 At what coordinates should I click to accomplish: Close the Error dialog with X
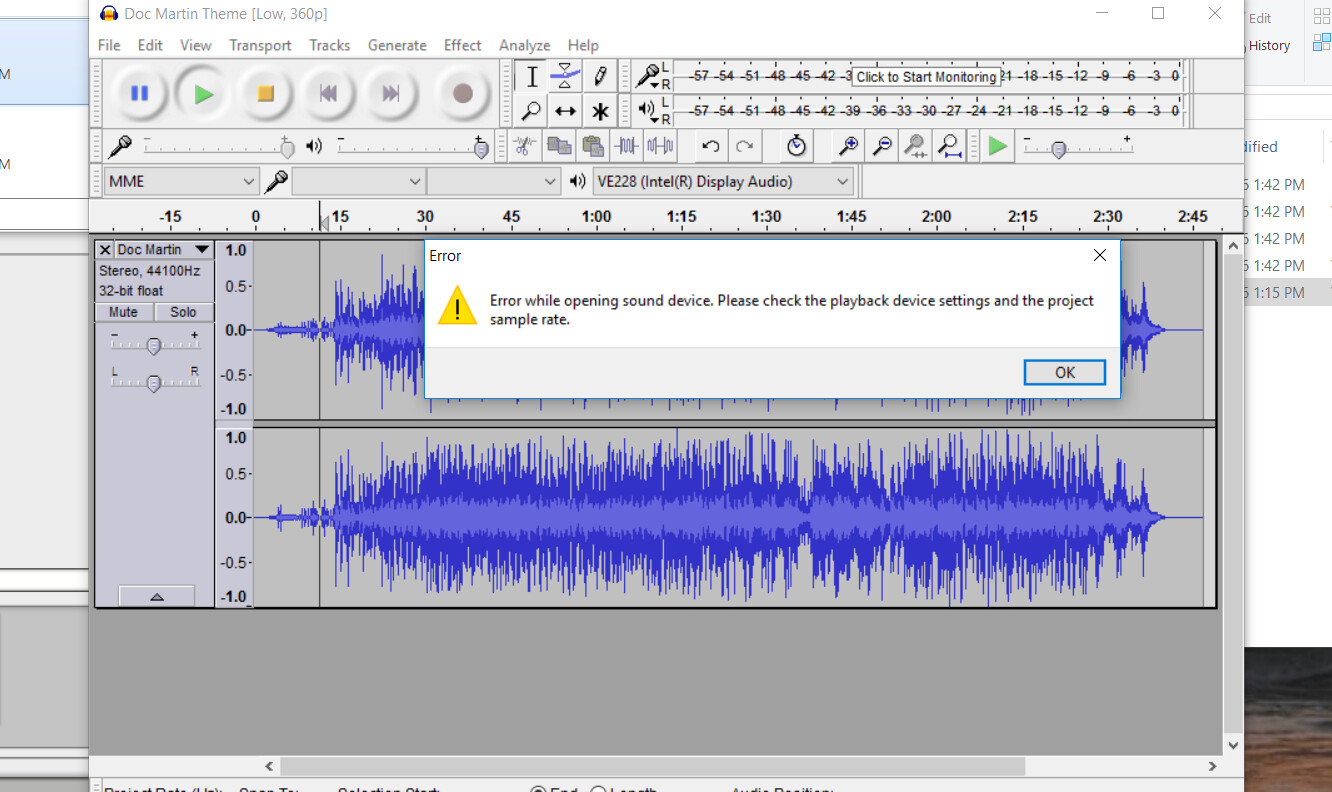[1100, 255]
